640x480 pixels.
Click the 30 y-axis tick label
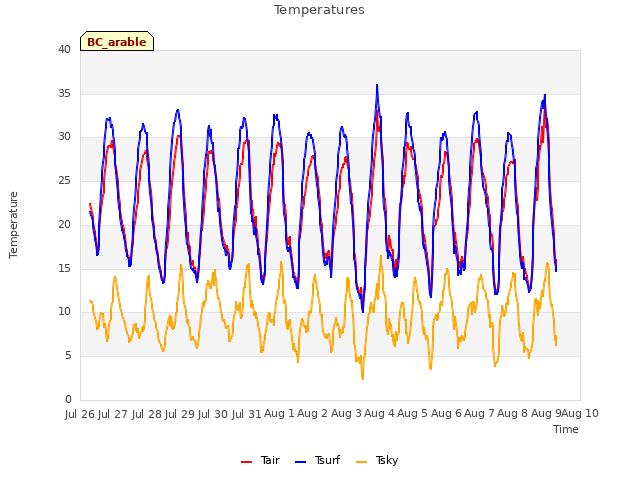[x=64, y=137]
